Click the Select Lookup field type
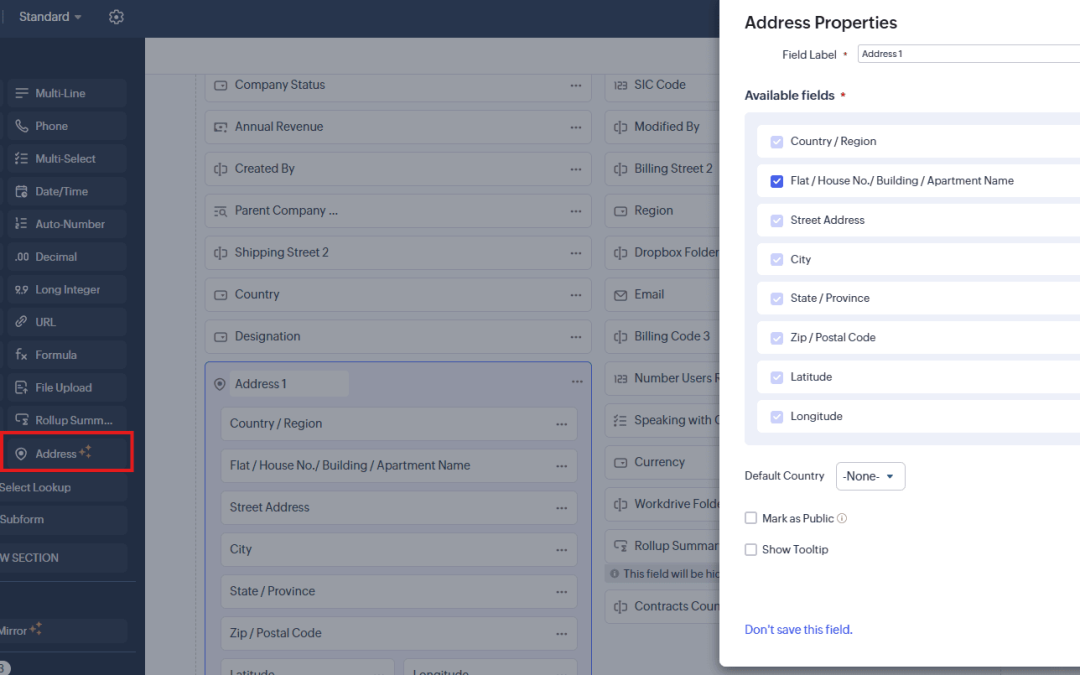The width and height of the screenshot is (1080, 675). pyautogui.click(x=63, y=487)
